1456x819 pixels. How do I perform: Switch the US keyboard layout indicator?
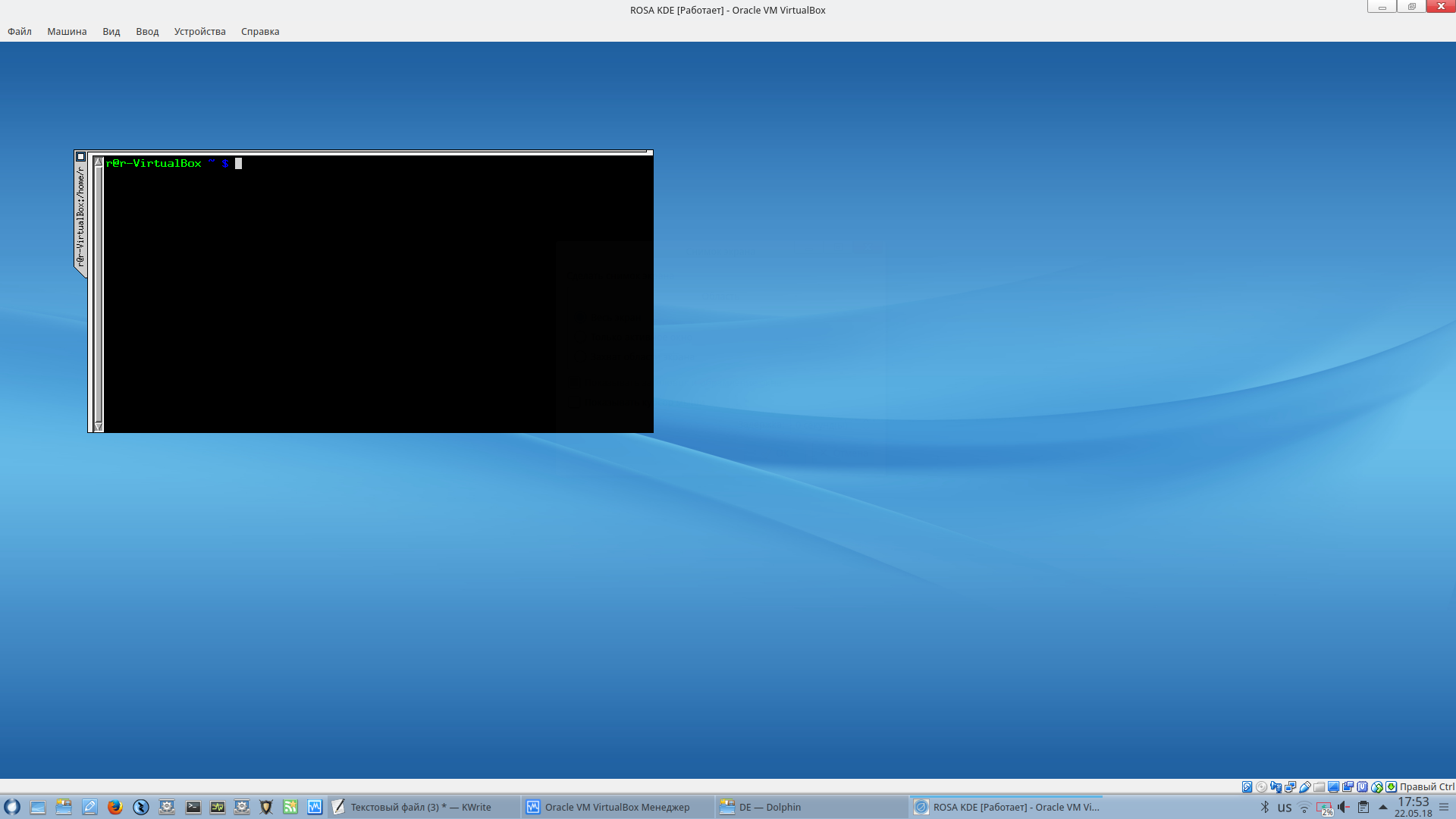(1284, 808)
